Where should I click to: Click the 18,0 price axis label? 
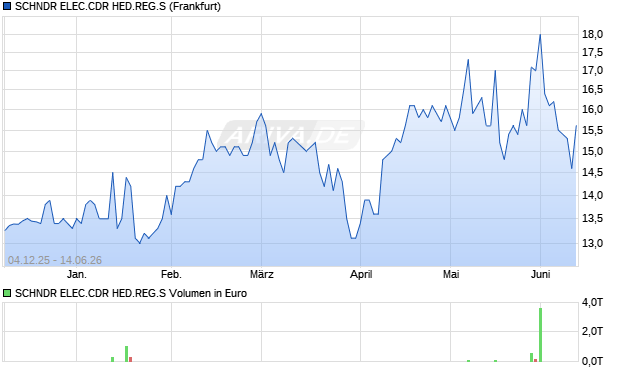point(592,34)
